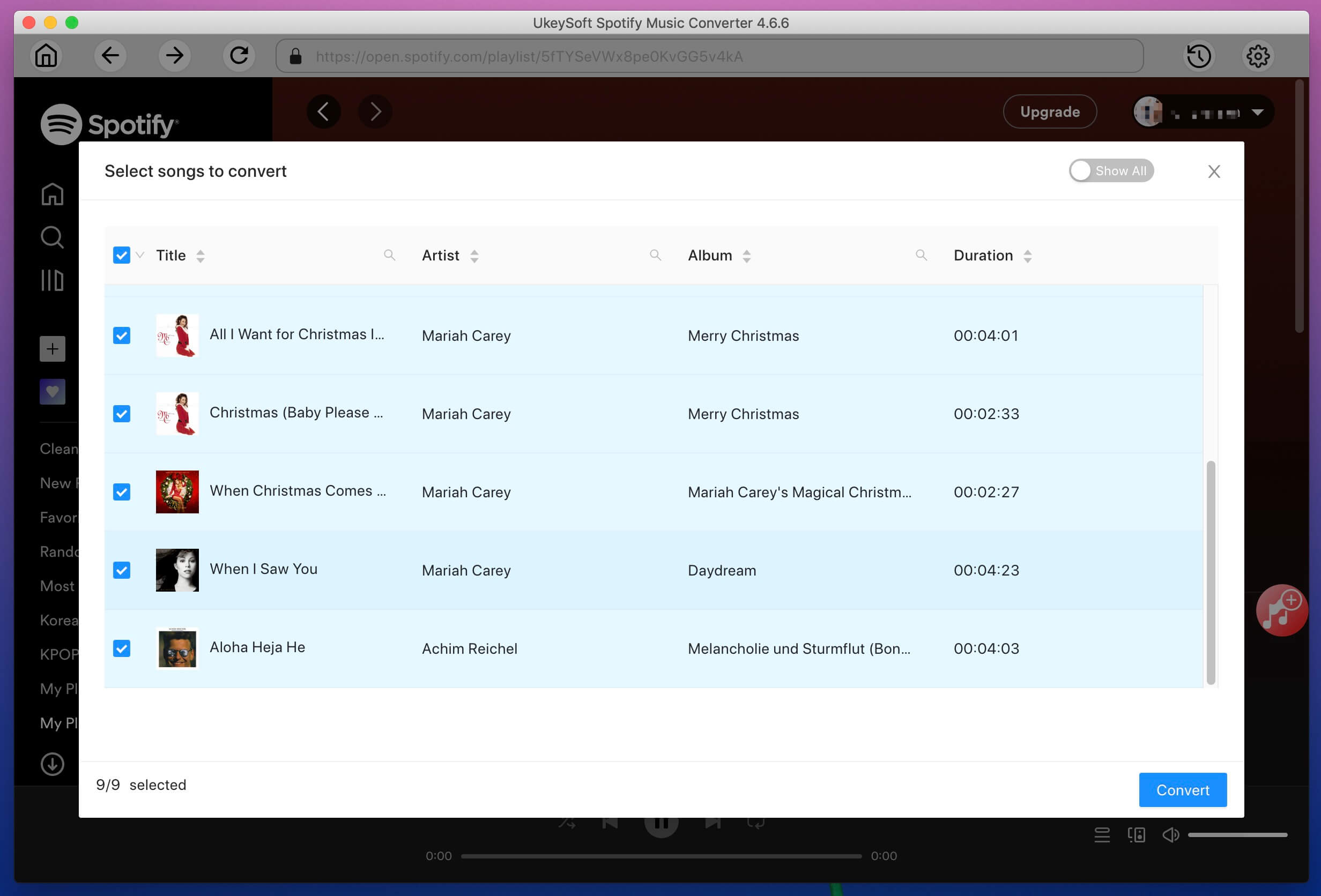The width and height of the screenshot is (1321, 896).
Task: Sort by Artist column arrows
Action: pyautogui.click(x=474, y=256)
